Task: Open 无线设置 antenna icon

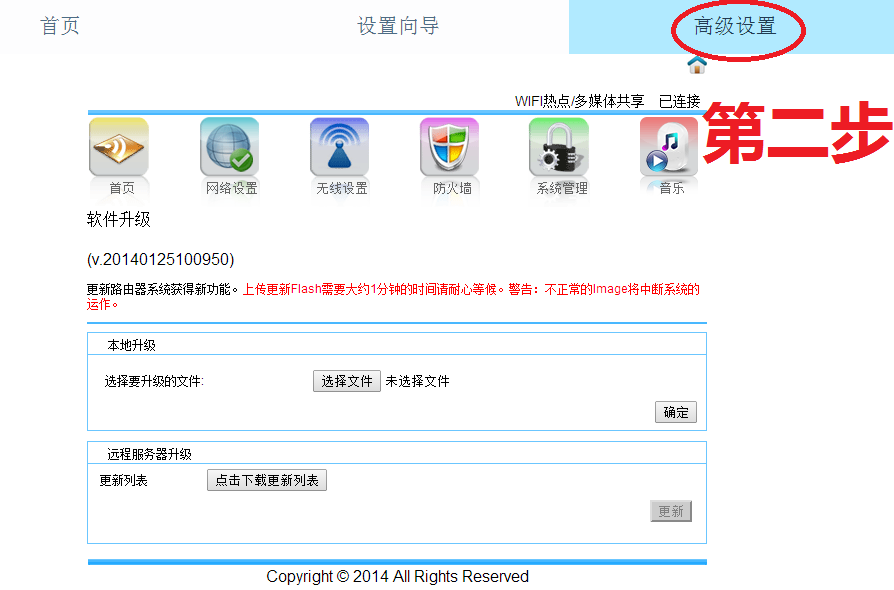Action: (x=340, y=148)
